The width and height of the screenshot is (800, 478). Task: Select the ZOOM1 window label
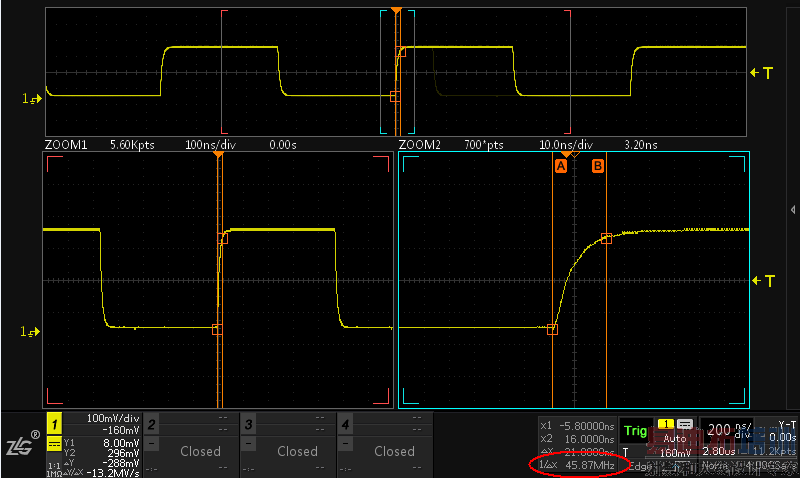click(66, 145)
